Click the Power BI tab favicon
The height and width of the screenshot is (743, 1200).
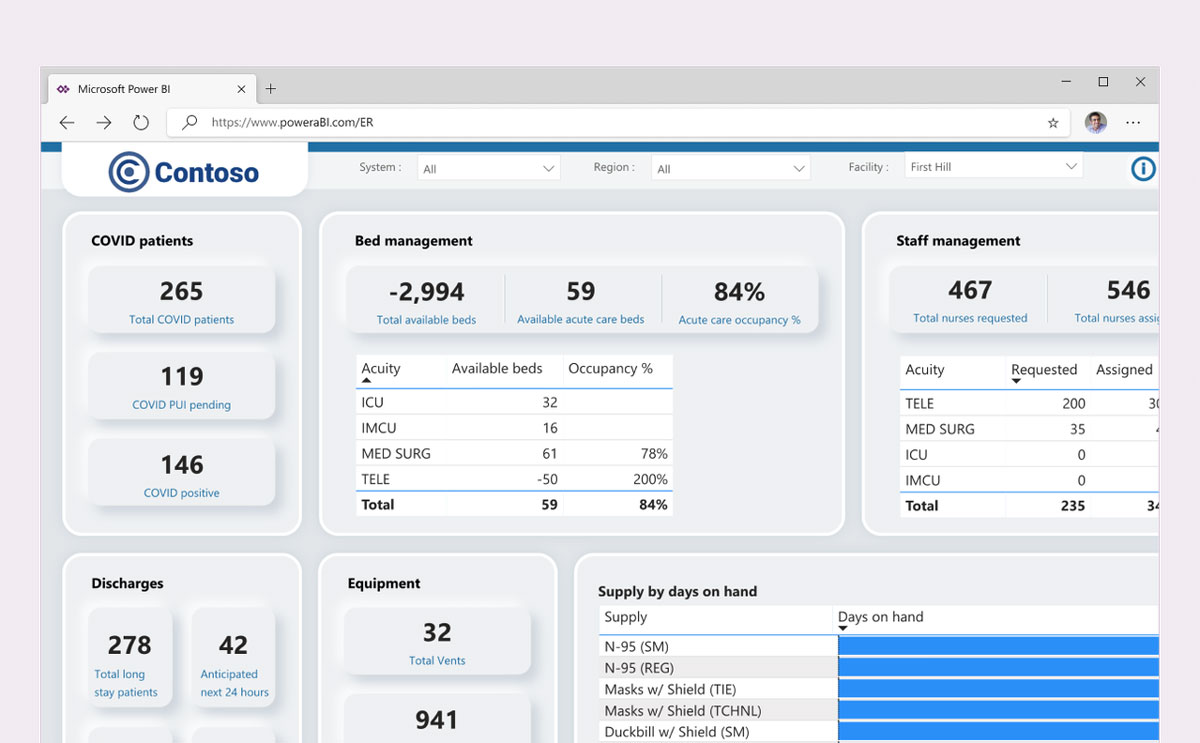[x=64, y=89]
